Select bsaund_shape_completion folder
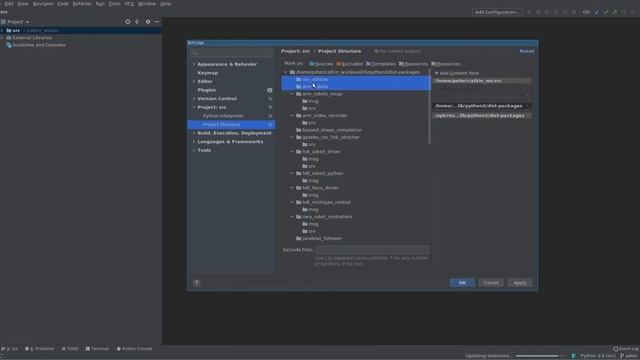 pyautogui.click(x=332, y=130)
